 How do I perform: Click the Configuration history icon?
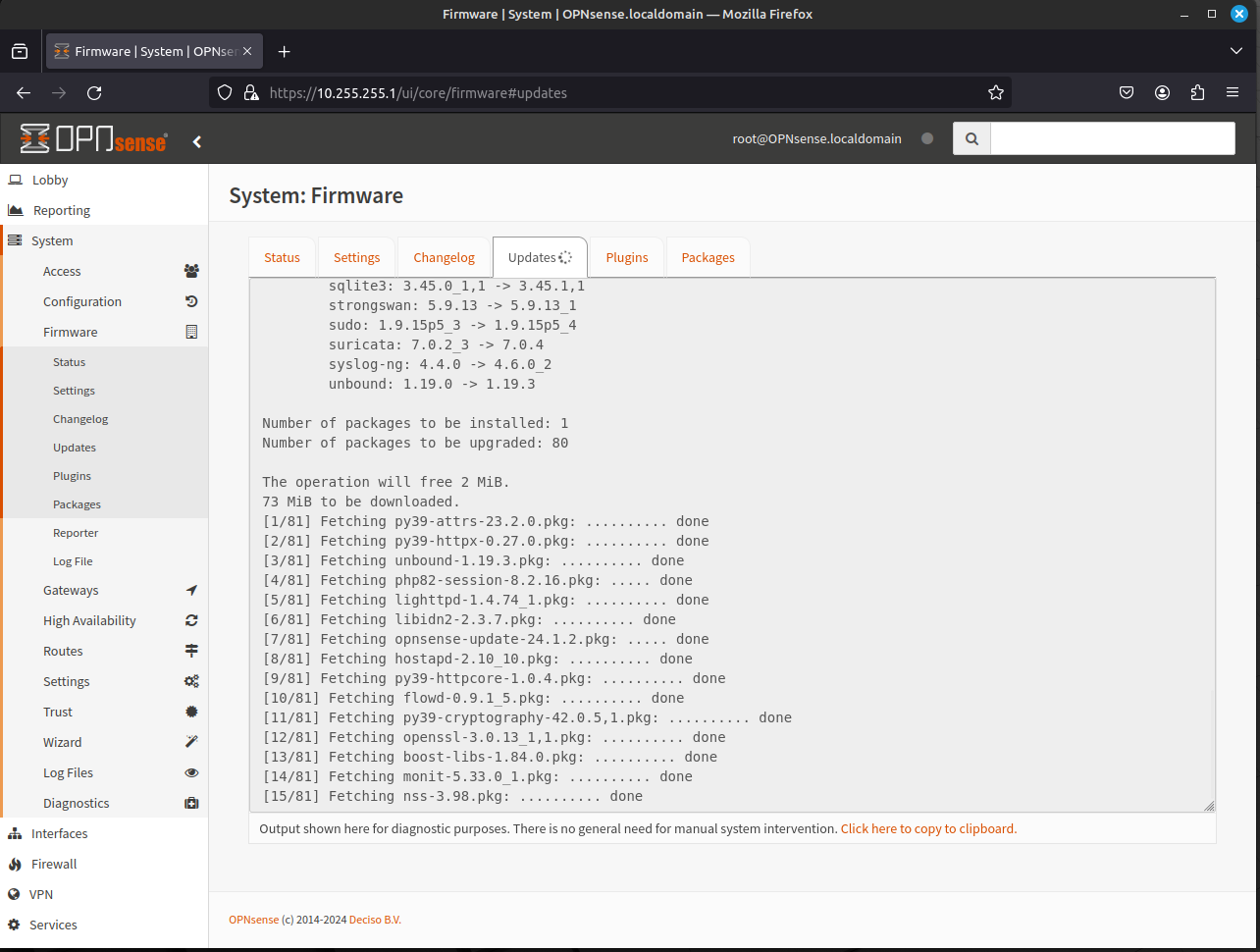click(x=191, y=301)
